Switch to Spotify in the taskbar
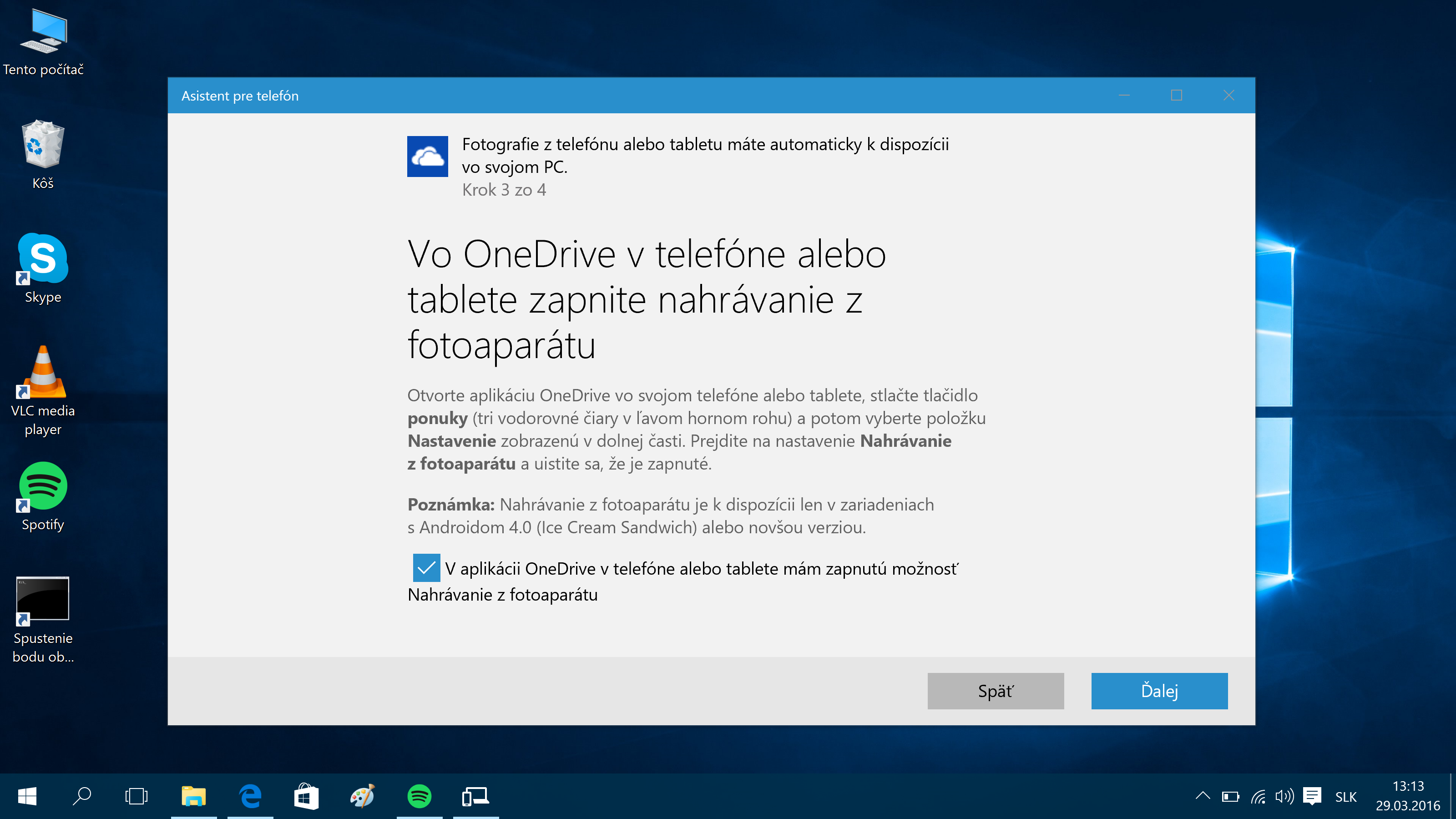Screen dimensions: 1456x819 tap(420, 796)
